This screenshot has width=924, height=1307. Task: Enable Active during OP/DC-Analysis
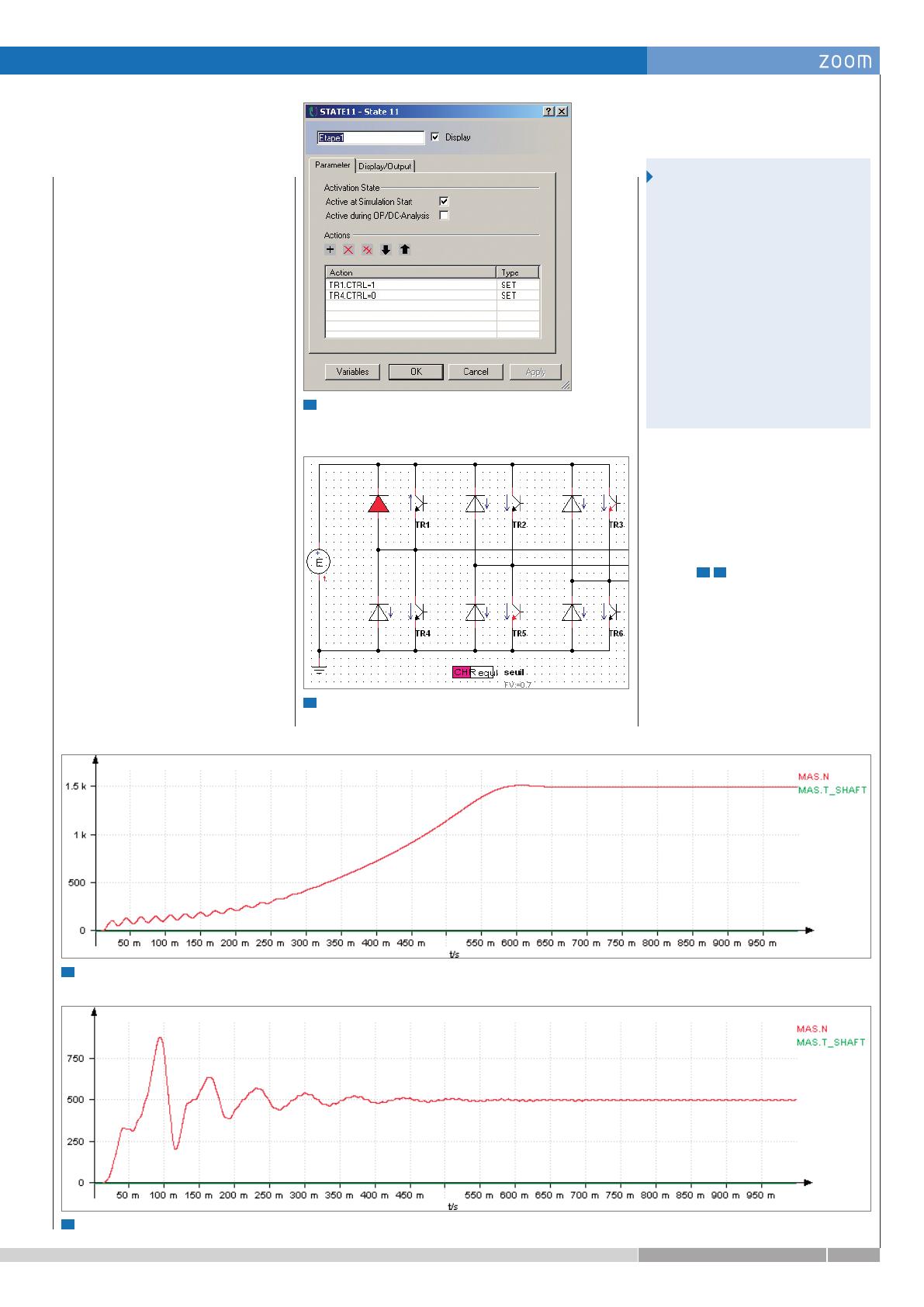[444, 216]
